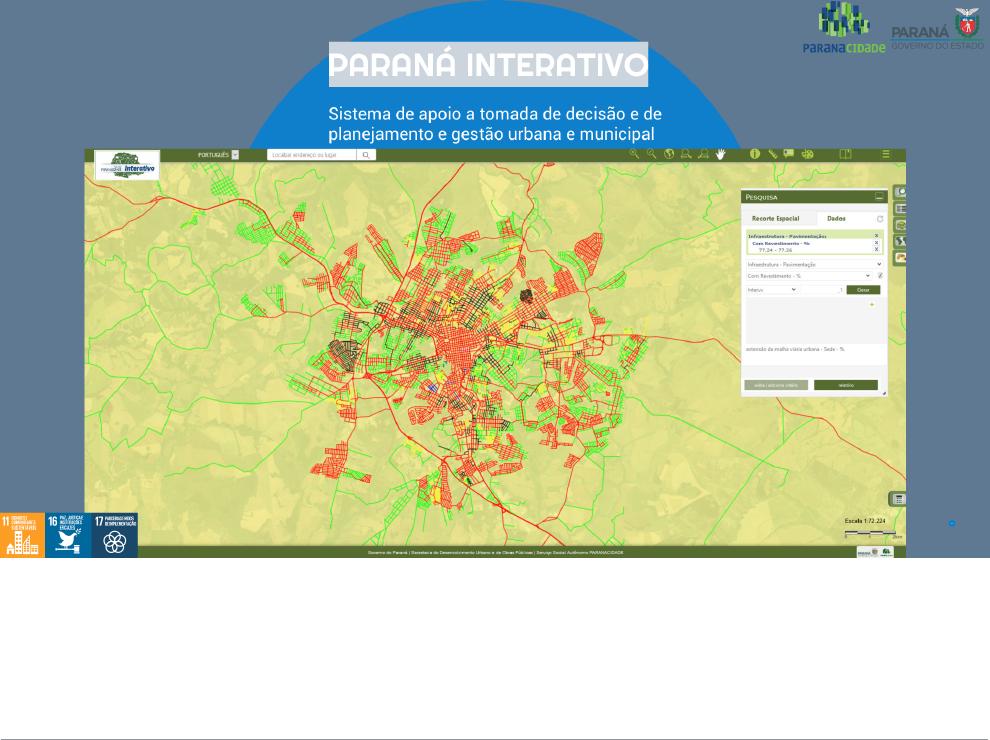Click the dark green button beside the interval value field
990x740 pixels.
click(863, 289)
